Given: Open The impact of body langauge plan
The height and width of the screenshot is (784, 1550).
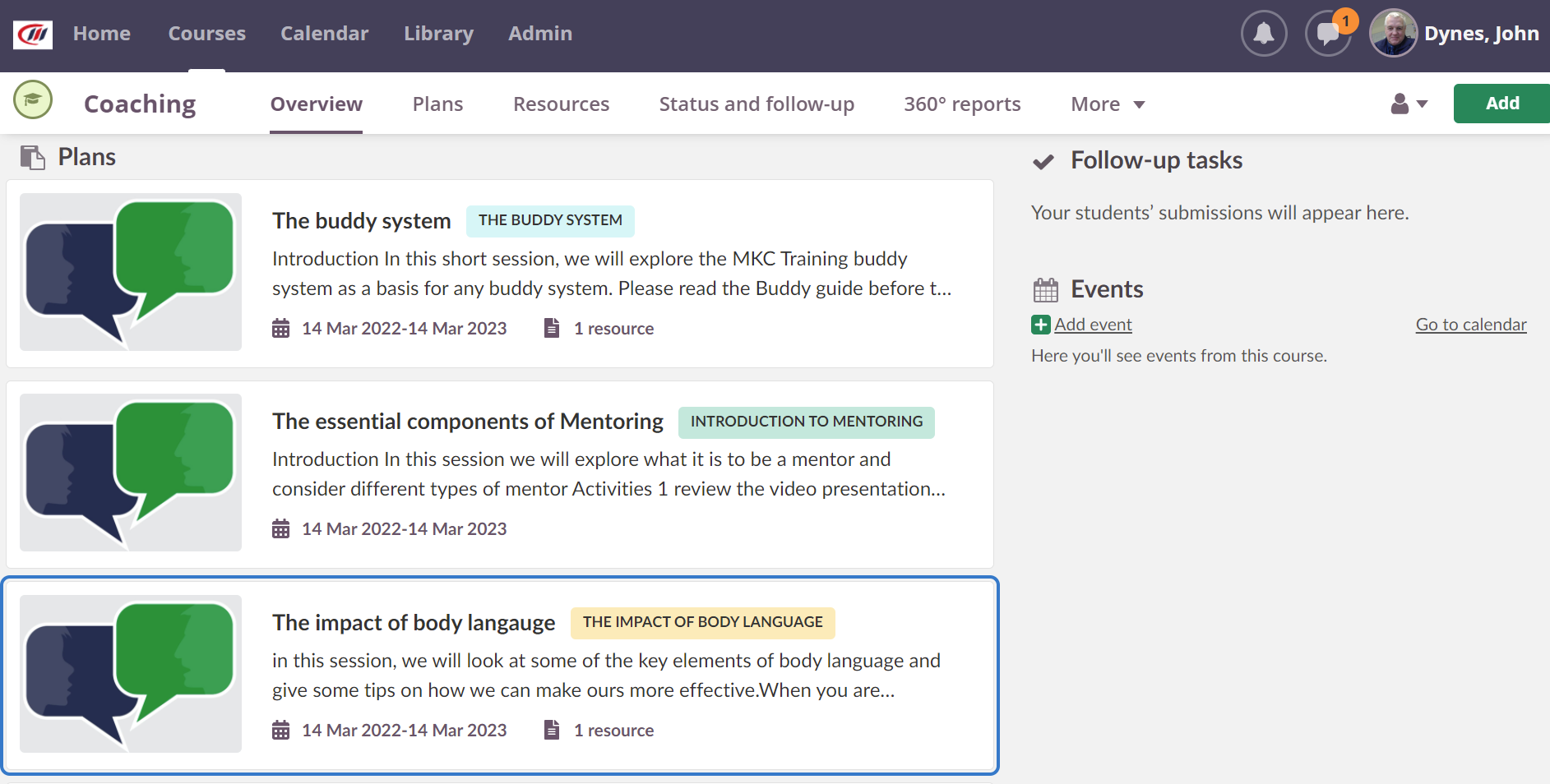Looking at the screenshot, I should coord(414,623).
